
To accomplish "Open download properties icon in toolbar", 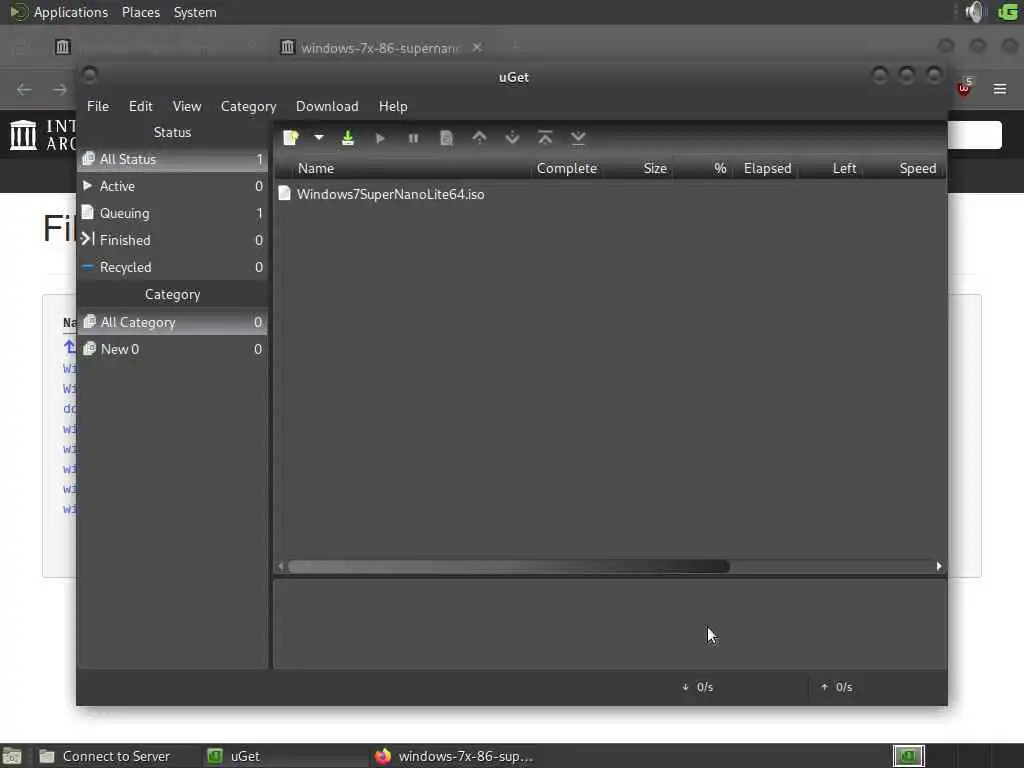I will (446, 138).
